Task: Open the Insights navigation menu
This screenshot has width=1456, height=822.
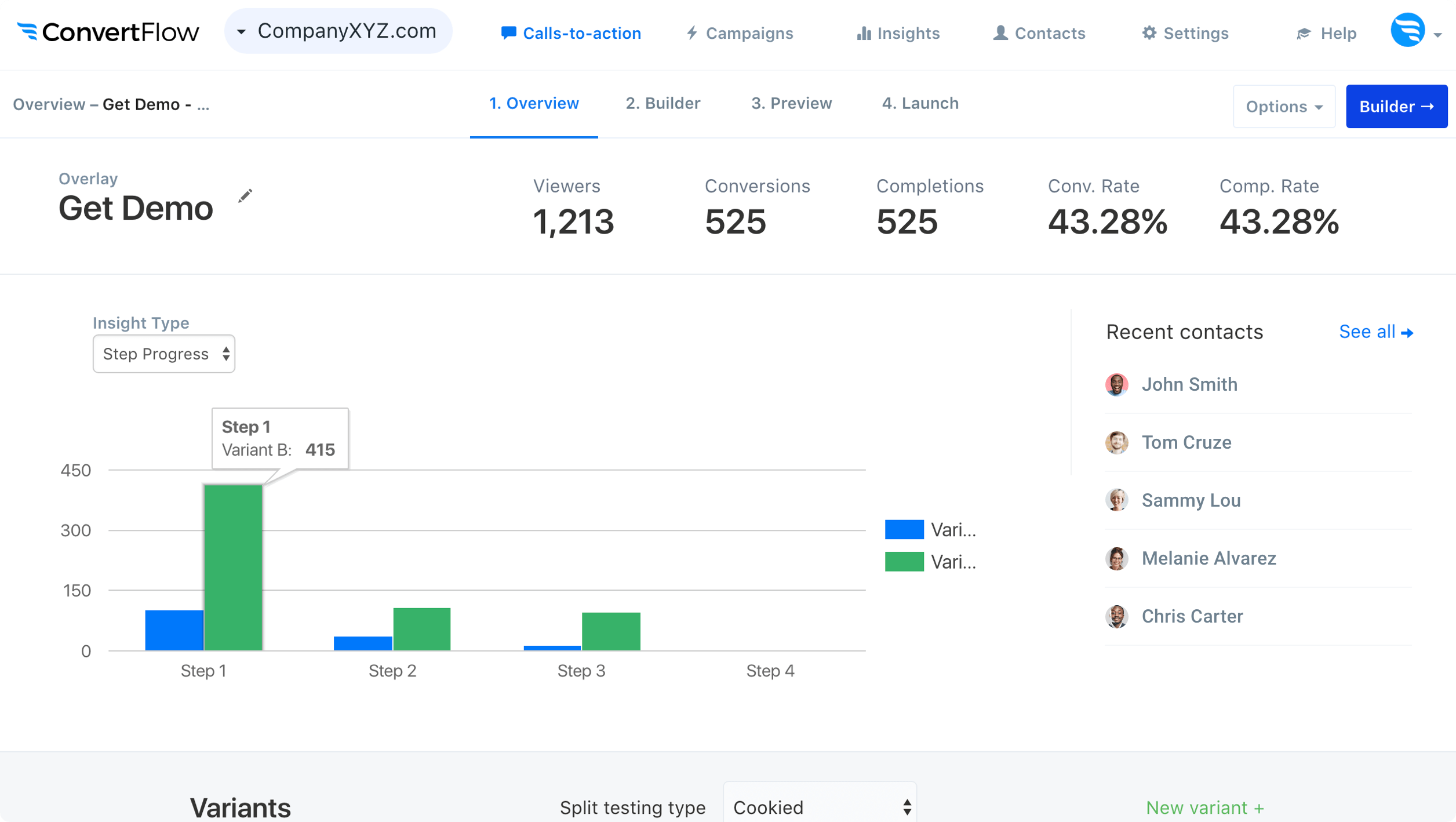Action: (898, 33)
